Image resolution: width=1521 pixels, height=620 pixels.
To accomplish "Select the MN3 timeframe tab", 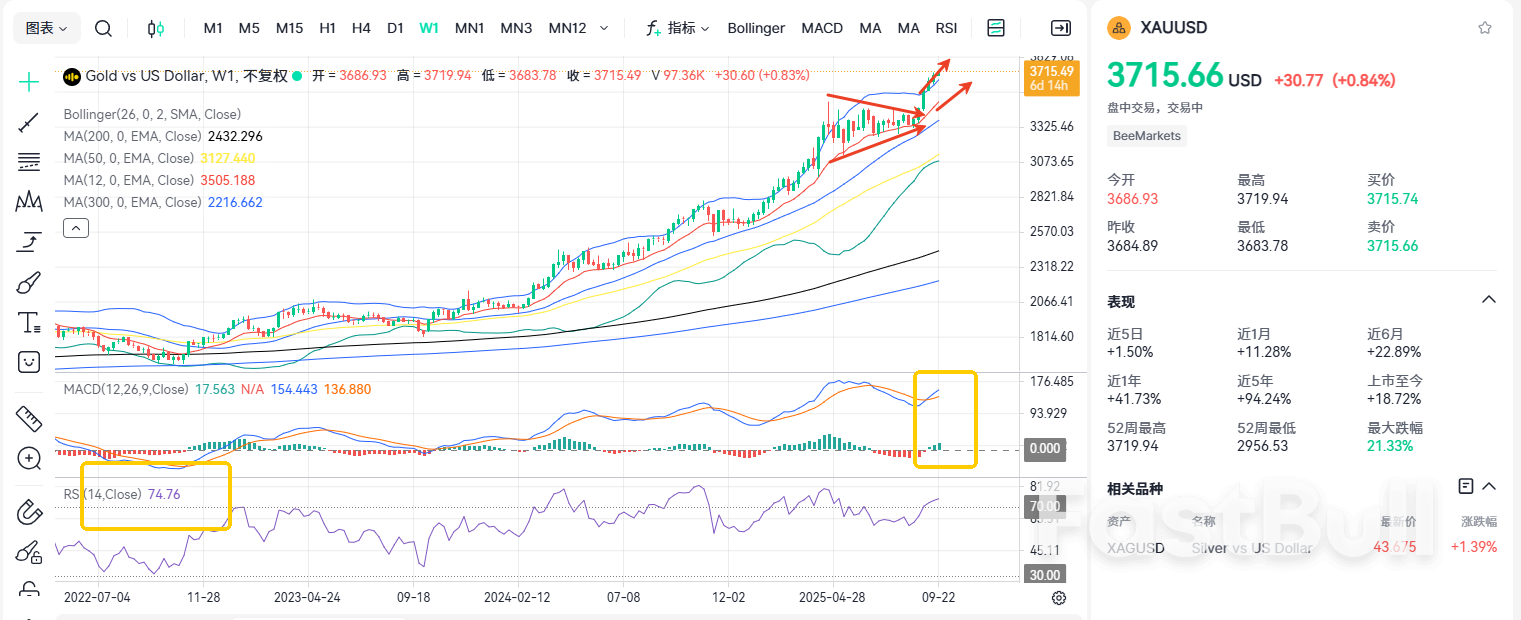I will [x=516, y=28].
